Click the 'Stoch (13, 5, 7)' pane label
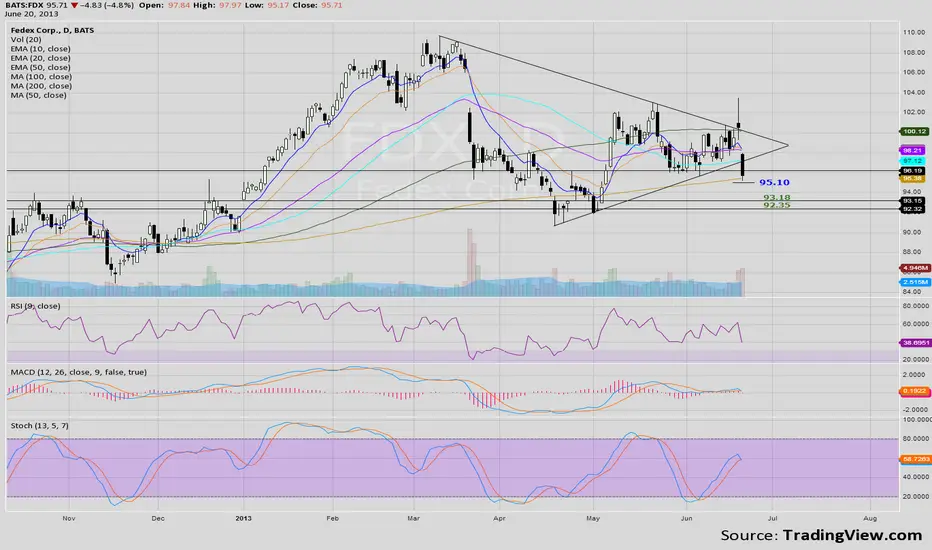932x550 pixels. pyautogui.click(x=39, y=426)
